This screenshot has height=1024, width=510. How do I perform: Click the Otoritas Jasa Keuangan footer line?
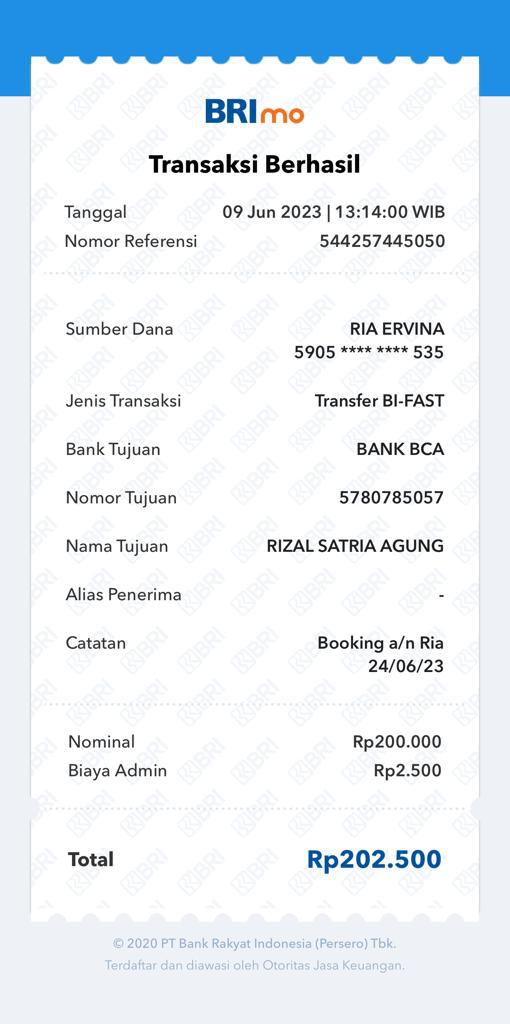255,965
